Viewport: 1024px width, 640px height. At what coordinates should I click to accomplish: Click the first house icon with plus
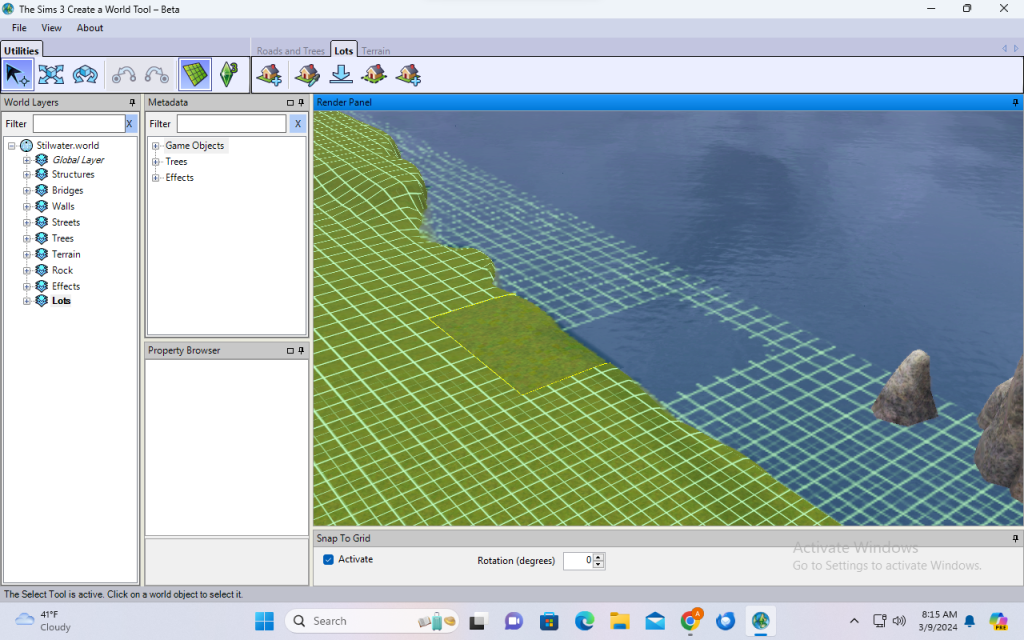click(268, 75)
